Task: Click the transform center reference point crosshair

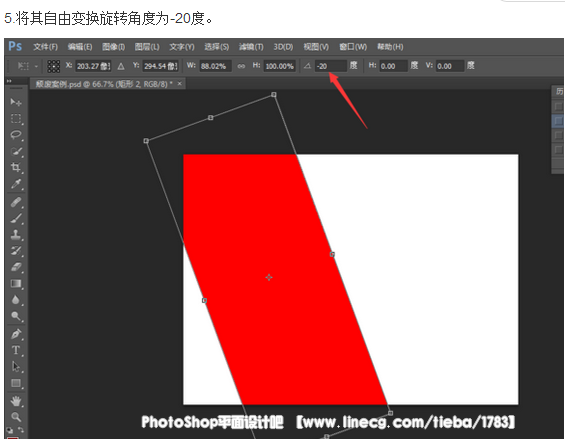Action: click(269, 277)
